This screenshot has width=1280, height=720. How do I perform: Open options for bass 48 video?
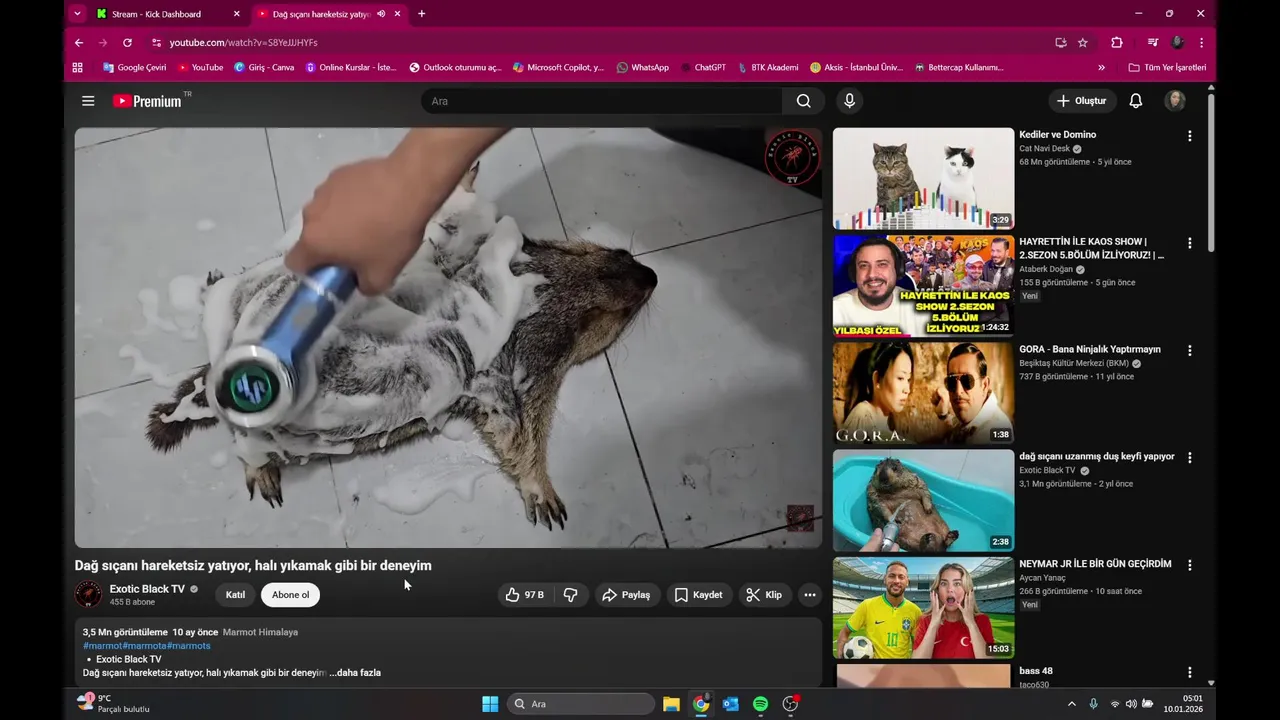pos(1190,673)
